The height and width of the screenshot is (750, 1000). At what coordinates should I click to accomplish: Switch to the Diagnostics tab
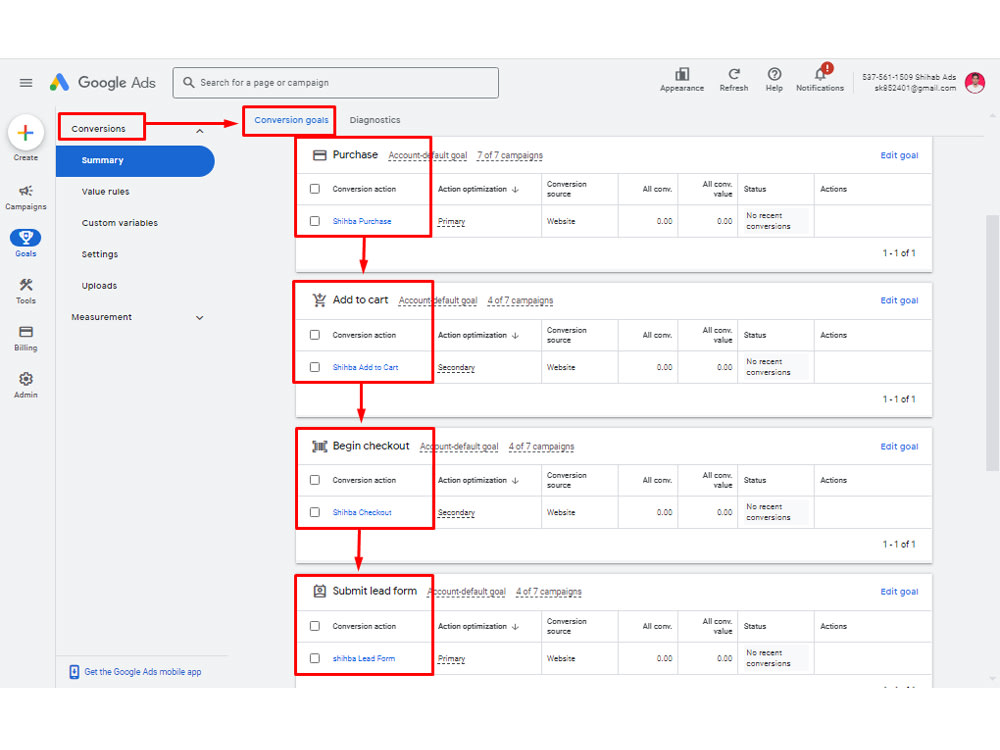[375, 120]
